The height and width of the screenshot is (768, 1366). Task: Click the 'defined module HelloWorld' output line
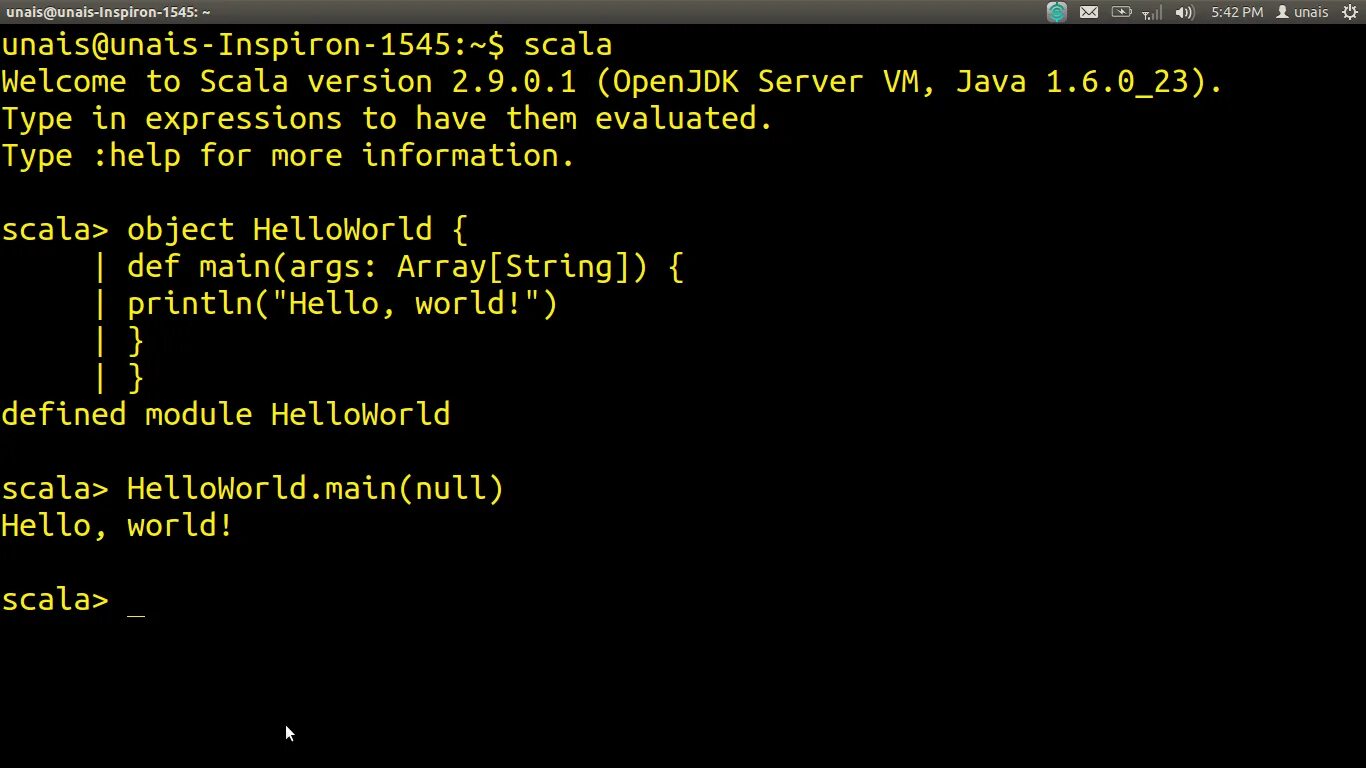click(x=225, y=415)
